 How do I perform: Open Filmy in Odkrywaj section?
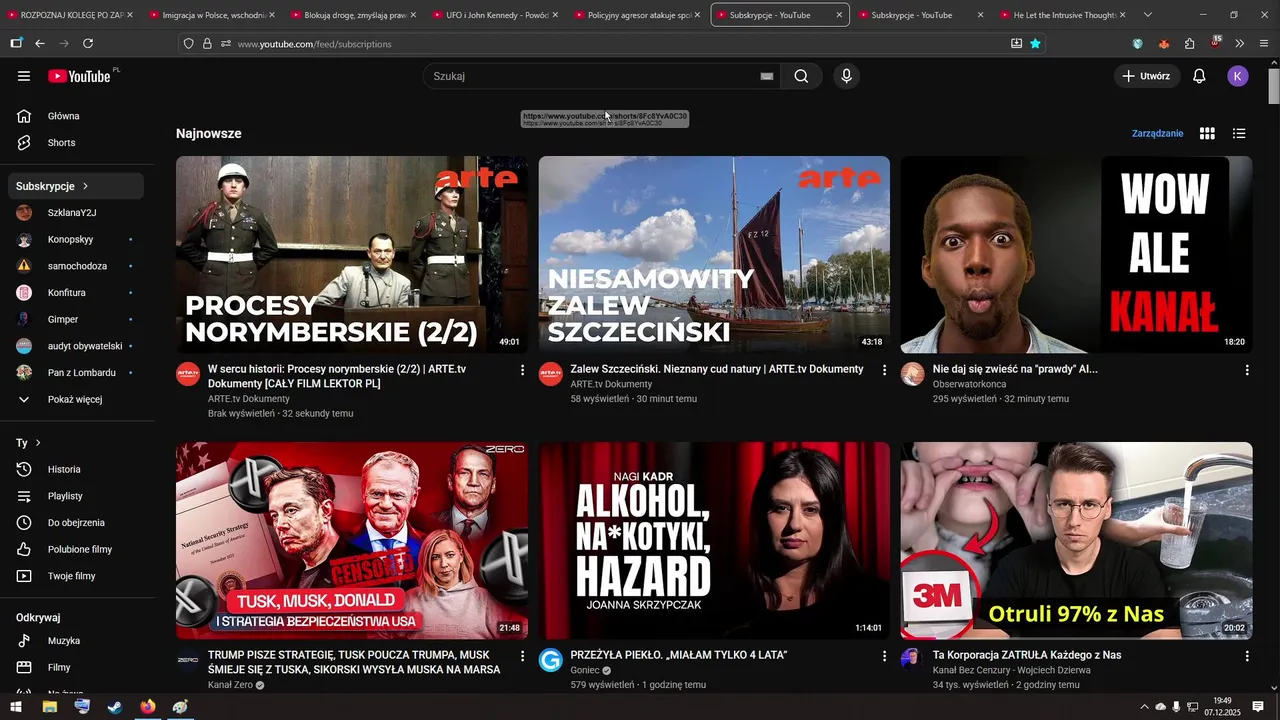click(x=76, y=667)
